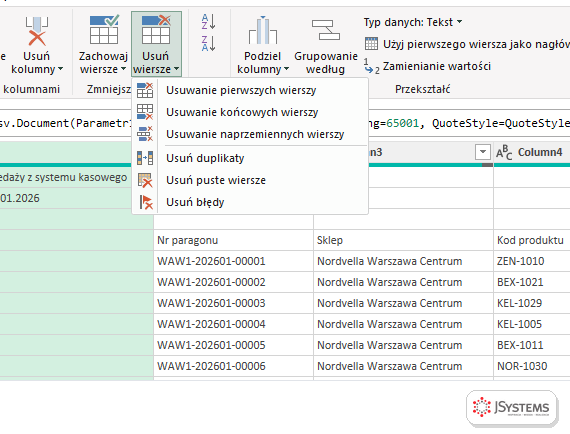Click the KEL-1005 product code cell
Viewport: 570px width, 434px height.
click(532, 324)
